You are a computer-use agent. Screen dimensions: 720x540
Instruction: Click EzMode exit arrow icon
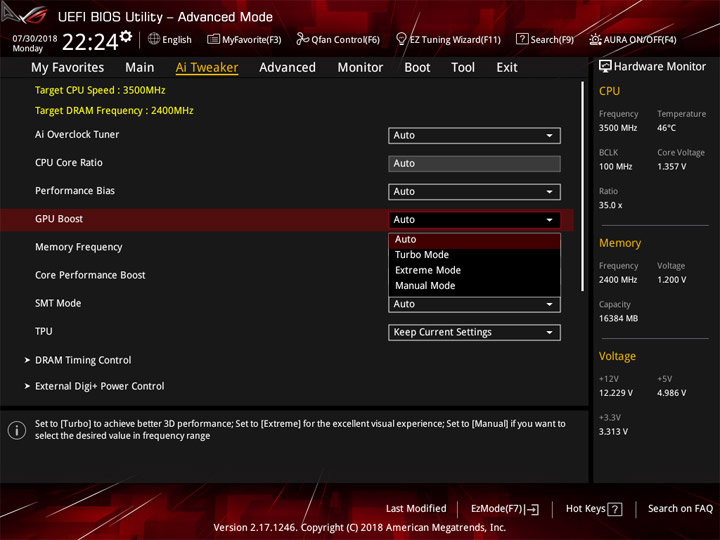click(533, 509)
